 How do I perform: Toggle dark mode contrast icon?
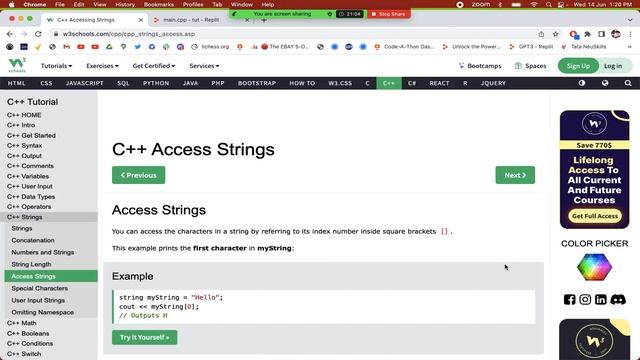582,83
